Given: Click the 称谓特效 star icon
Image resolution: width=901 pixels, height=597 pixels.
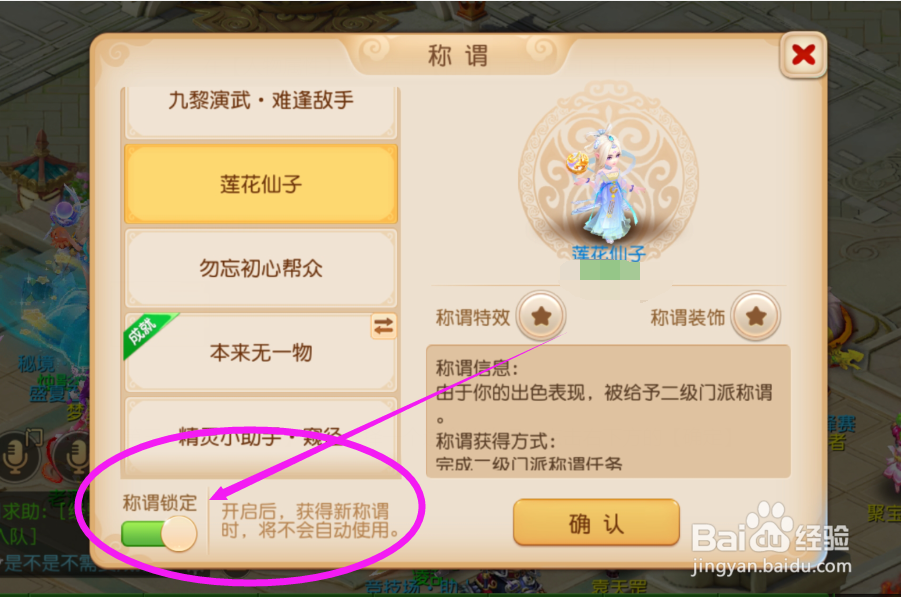Looking at the screenshot, I should 541,315.
